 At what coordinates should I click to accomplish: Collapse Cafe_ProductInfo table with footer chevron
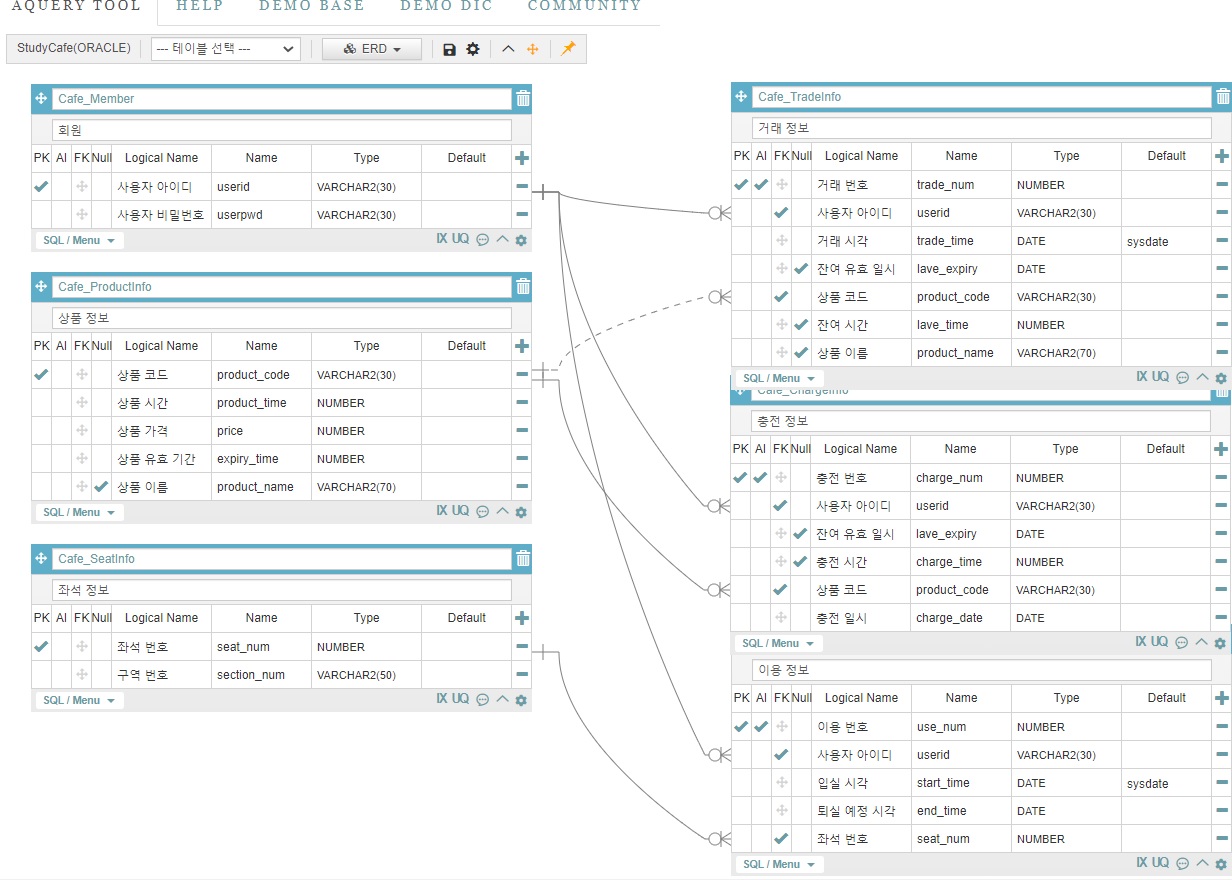point(503,511)
